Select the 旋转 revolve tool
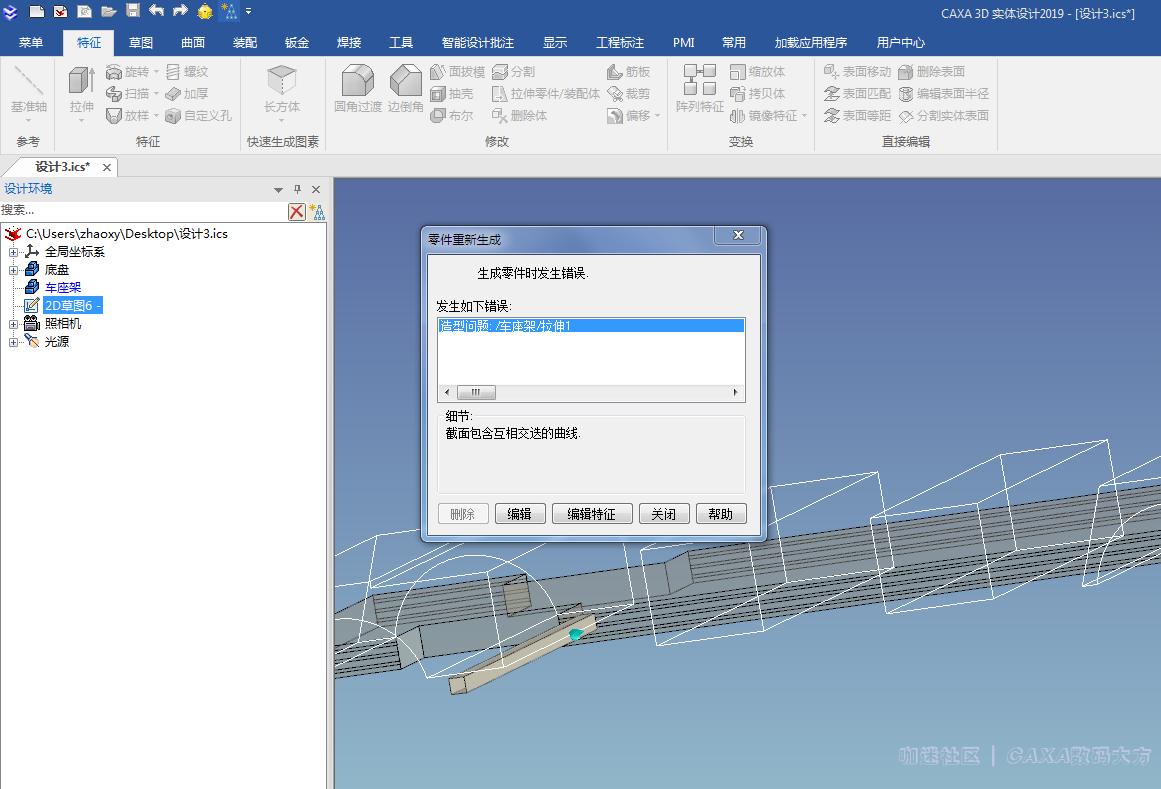The height and width of the screenshot is (789, 1161). (x=128, y=72)
